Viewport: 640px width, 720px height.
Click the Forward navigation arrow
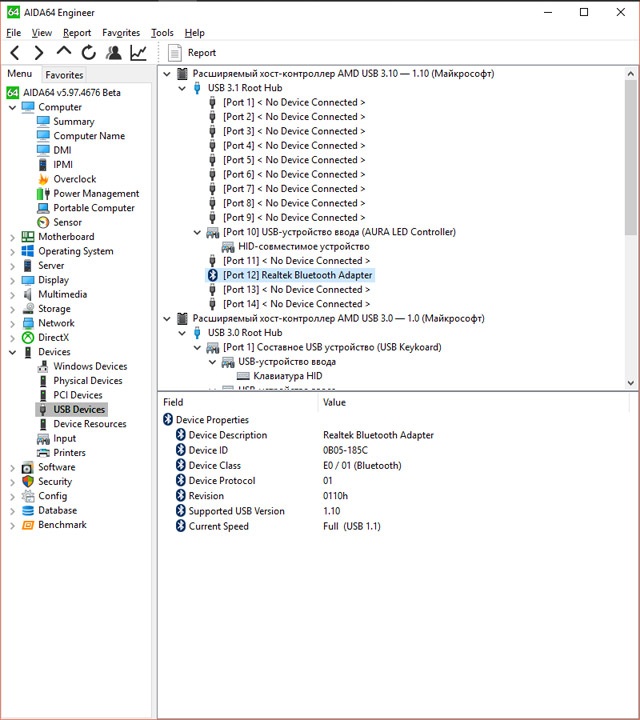(x=39, y=53)
